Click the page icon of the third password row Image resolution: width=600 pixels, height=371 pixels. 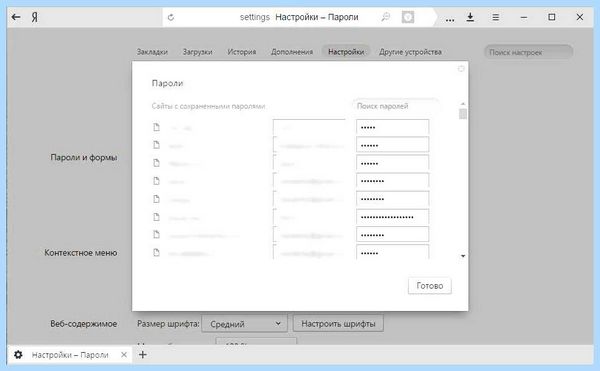pos(156,163)
